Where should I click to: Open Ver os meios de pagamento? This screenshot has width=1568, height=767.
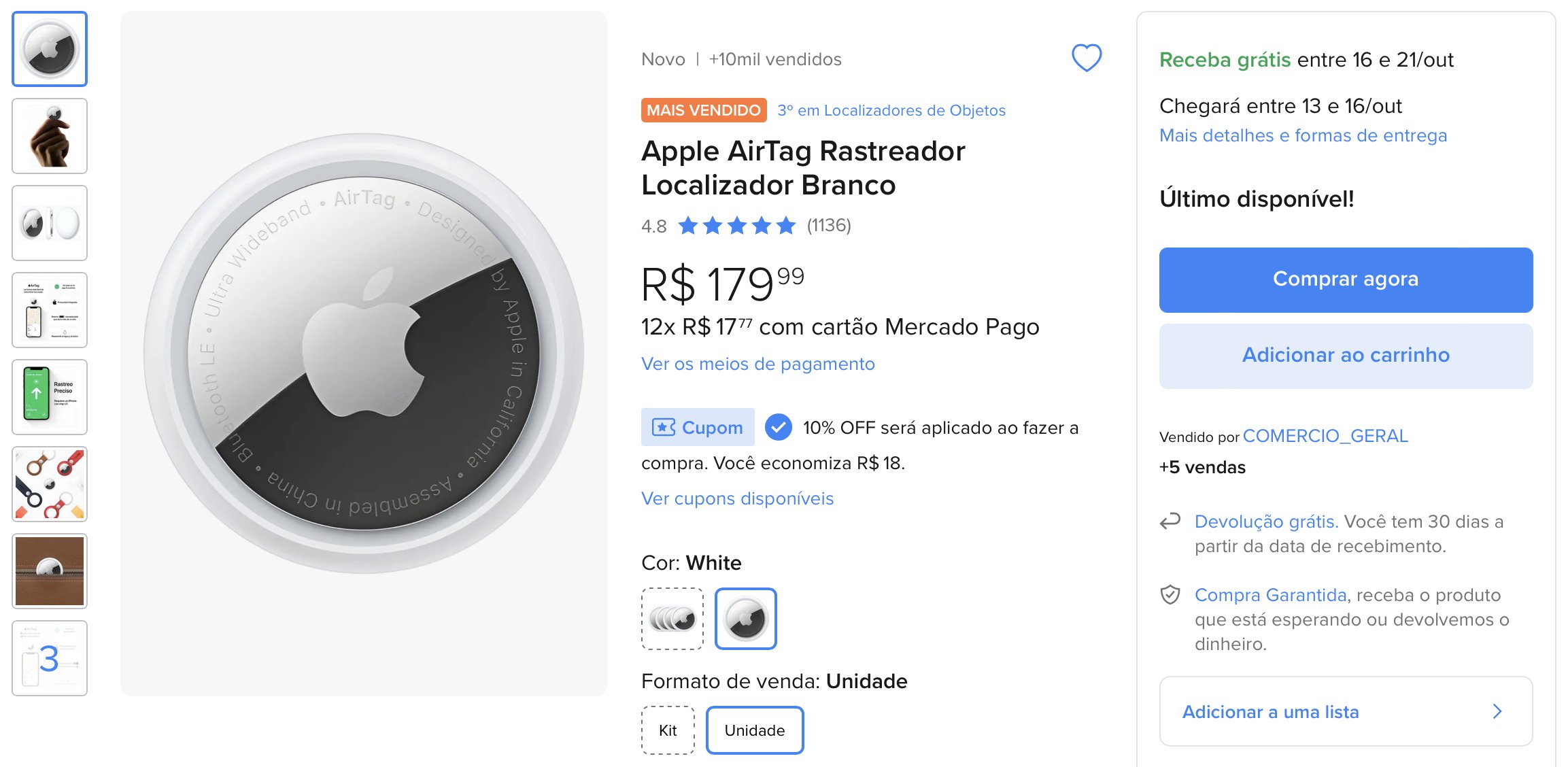(757, 364)
